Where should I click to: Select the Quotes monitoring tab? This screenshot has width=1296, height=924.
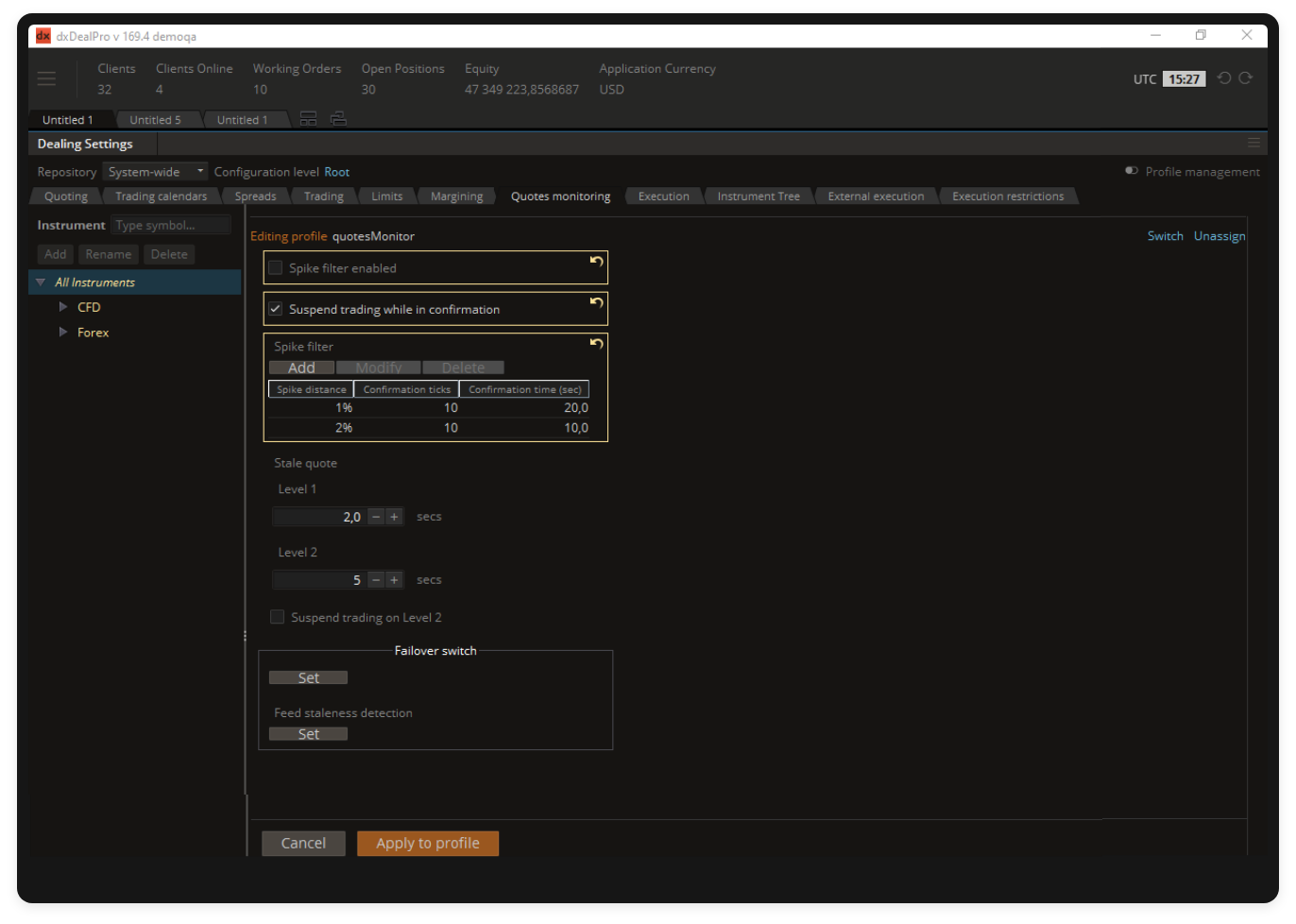pyautogui.click(x=561, y=197)
